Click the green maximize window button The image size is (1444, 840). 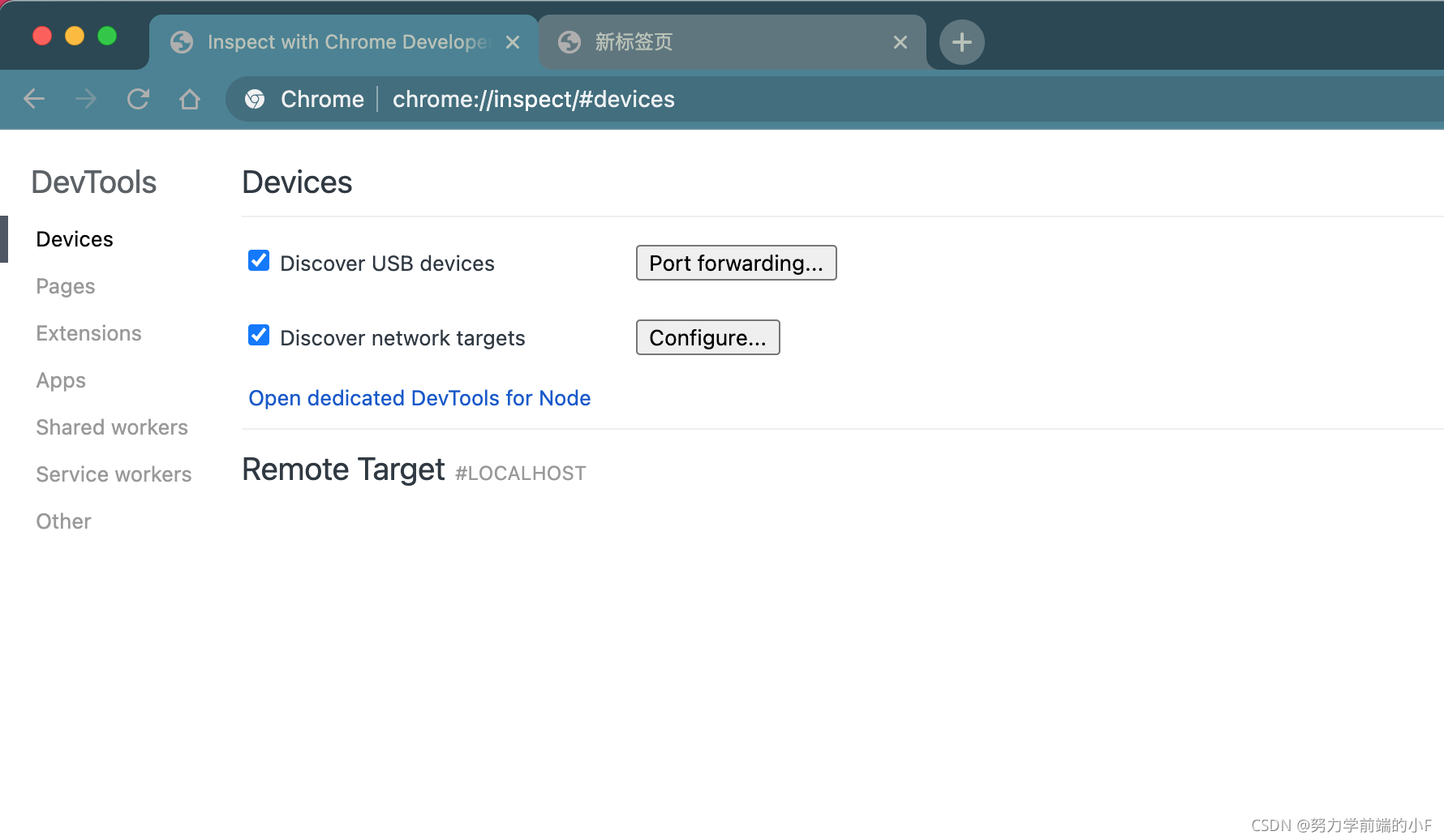107,36
